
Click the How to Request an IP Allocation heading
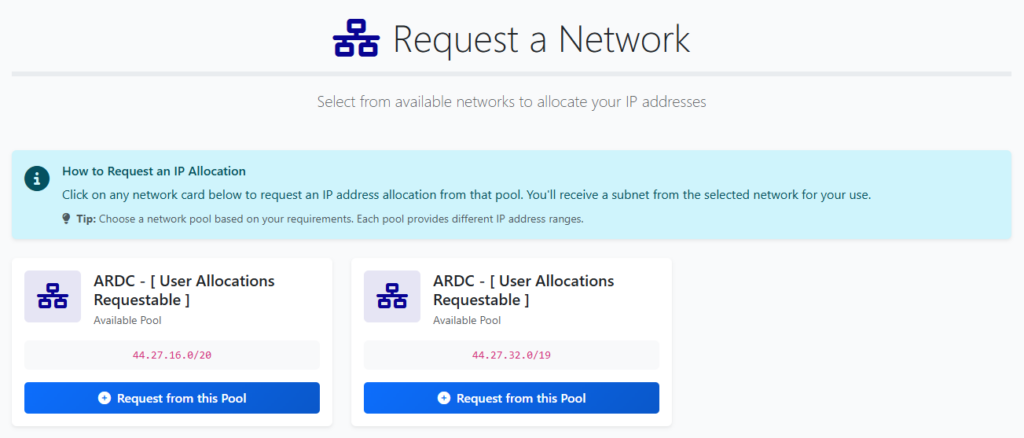point(154,171)
